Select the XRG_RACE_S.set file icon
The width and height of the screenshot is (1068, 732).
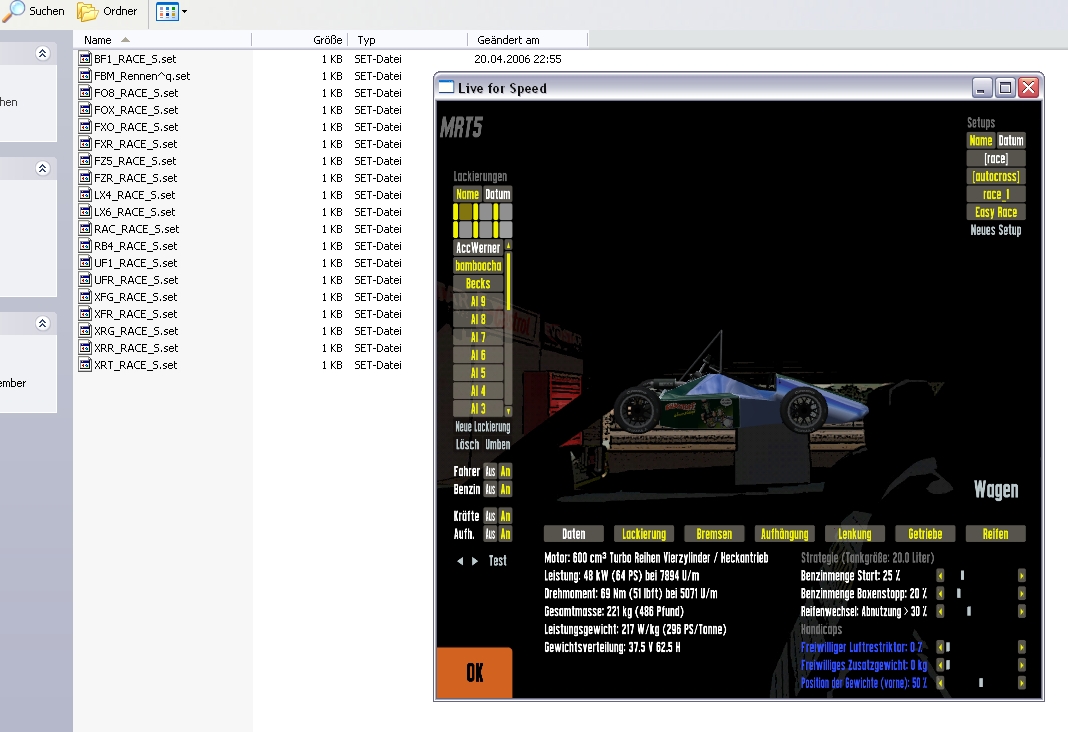click(85, 331)
